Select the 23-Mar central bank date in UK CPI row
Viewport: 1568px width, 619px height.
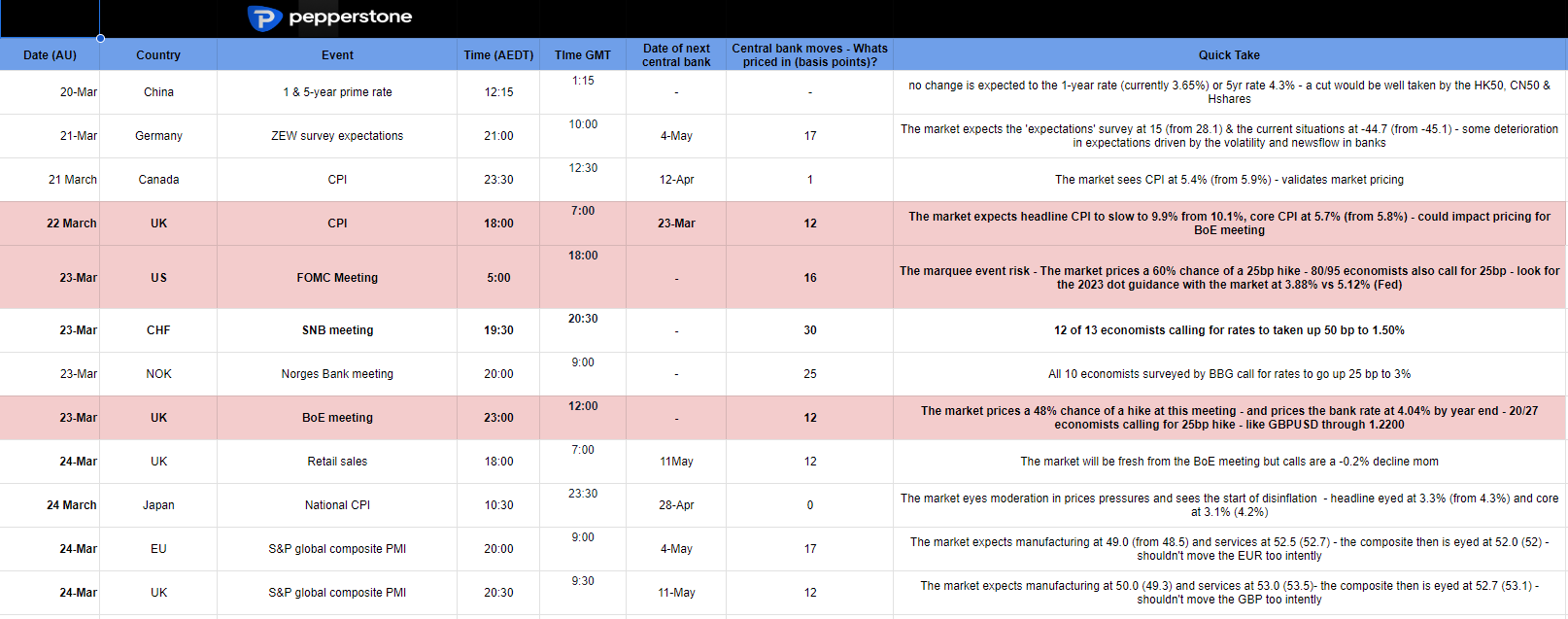[676, 224]
